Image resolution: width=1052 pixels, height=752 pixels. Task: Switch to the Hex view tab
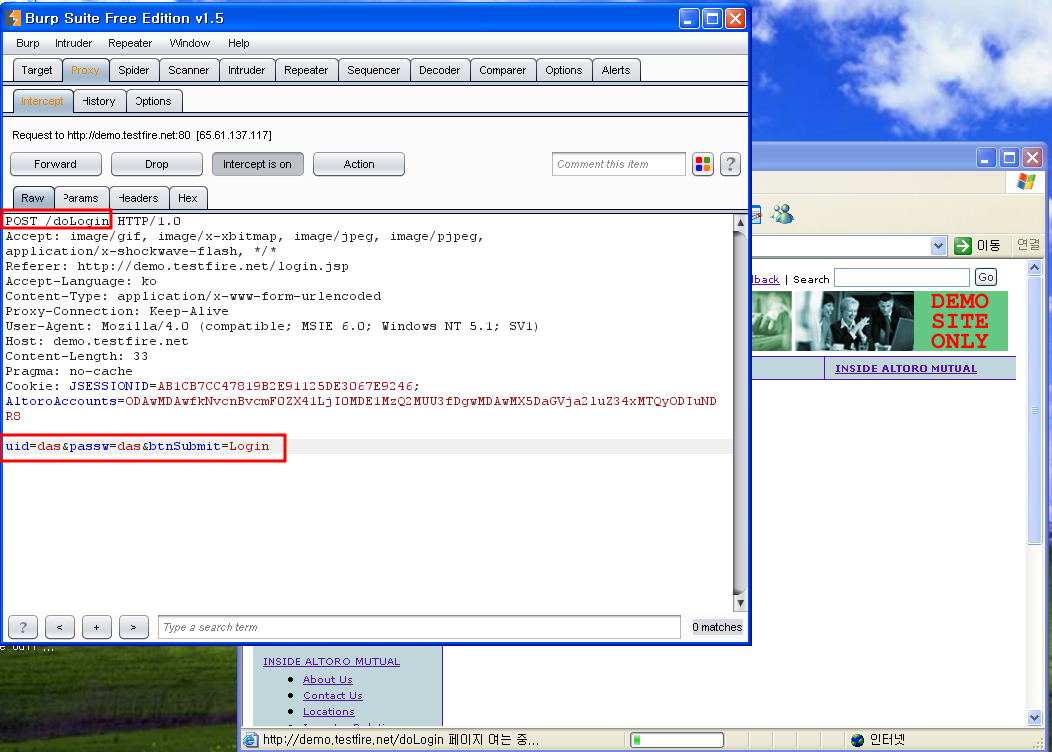coord(188,198)
